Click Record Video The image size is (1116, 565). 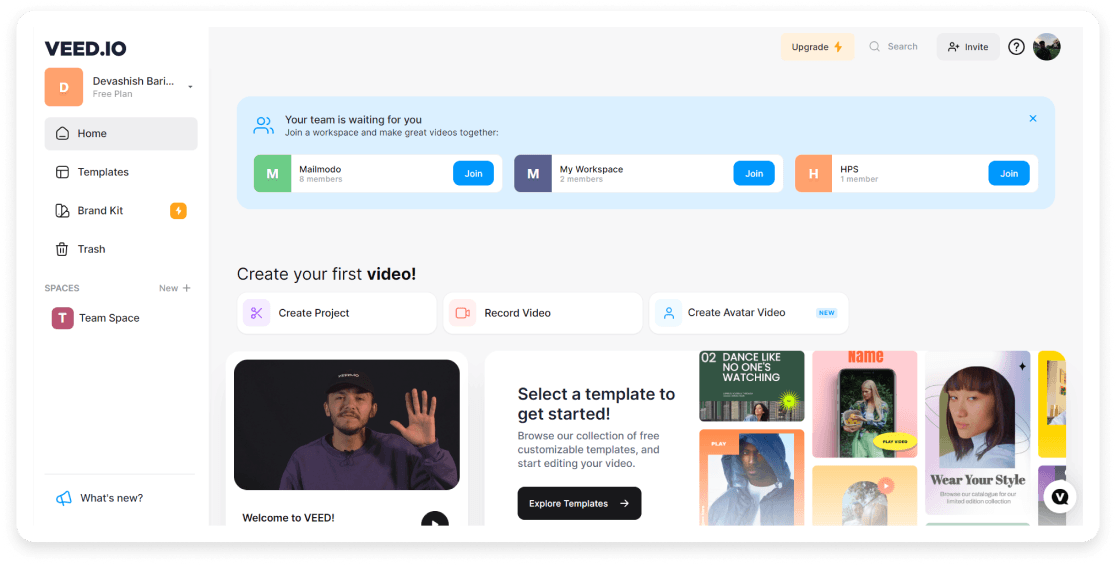[542, 313]
